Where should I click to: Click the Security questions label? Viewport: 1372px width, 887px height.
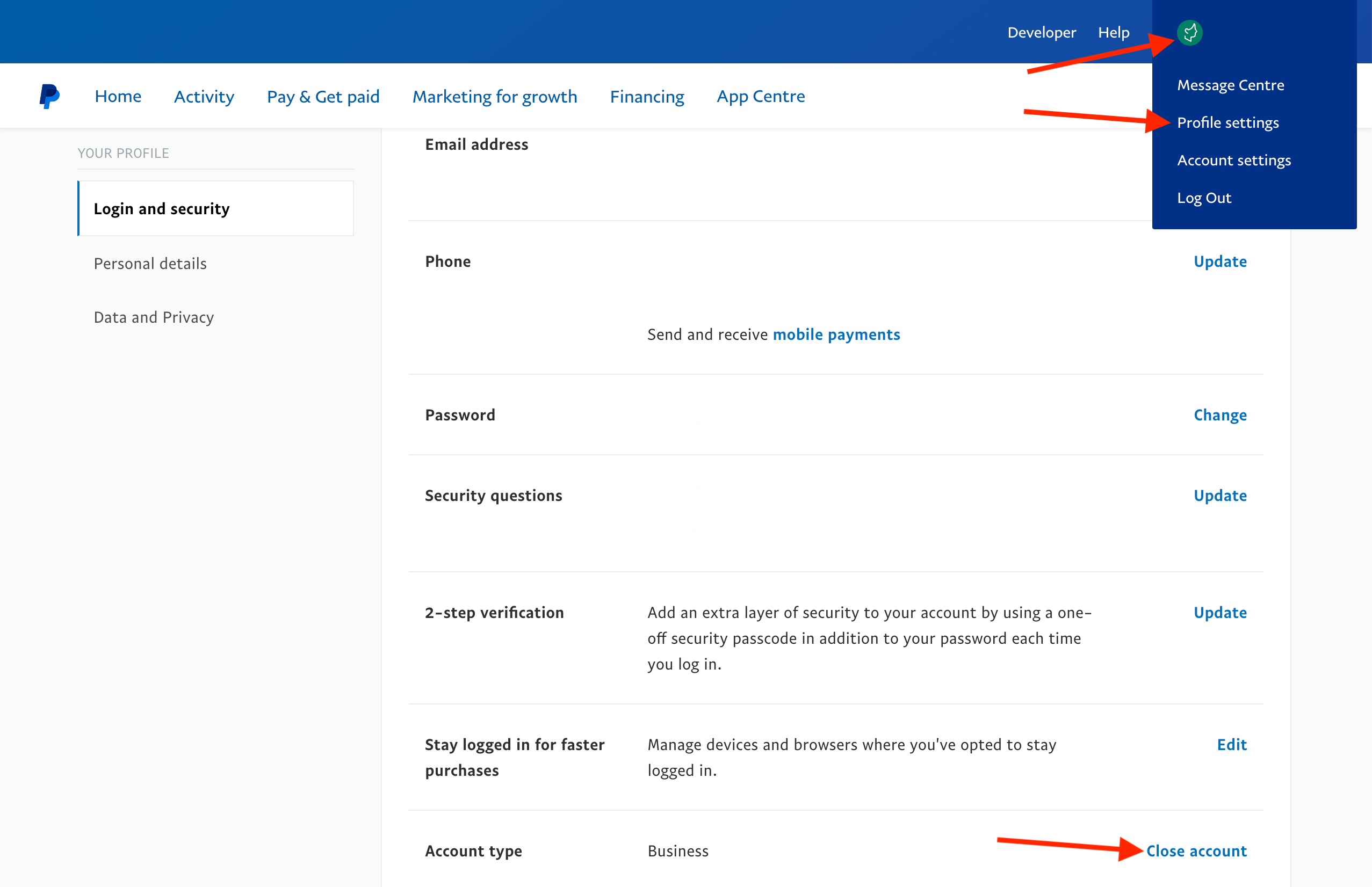click(493, 496)
